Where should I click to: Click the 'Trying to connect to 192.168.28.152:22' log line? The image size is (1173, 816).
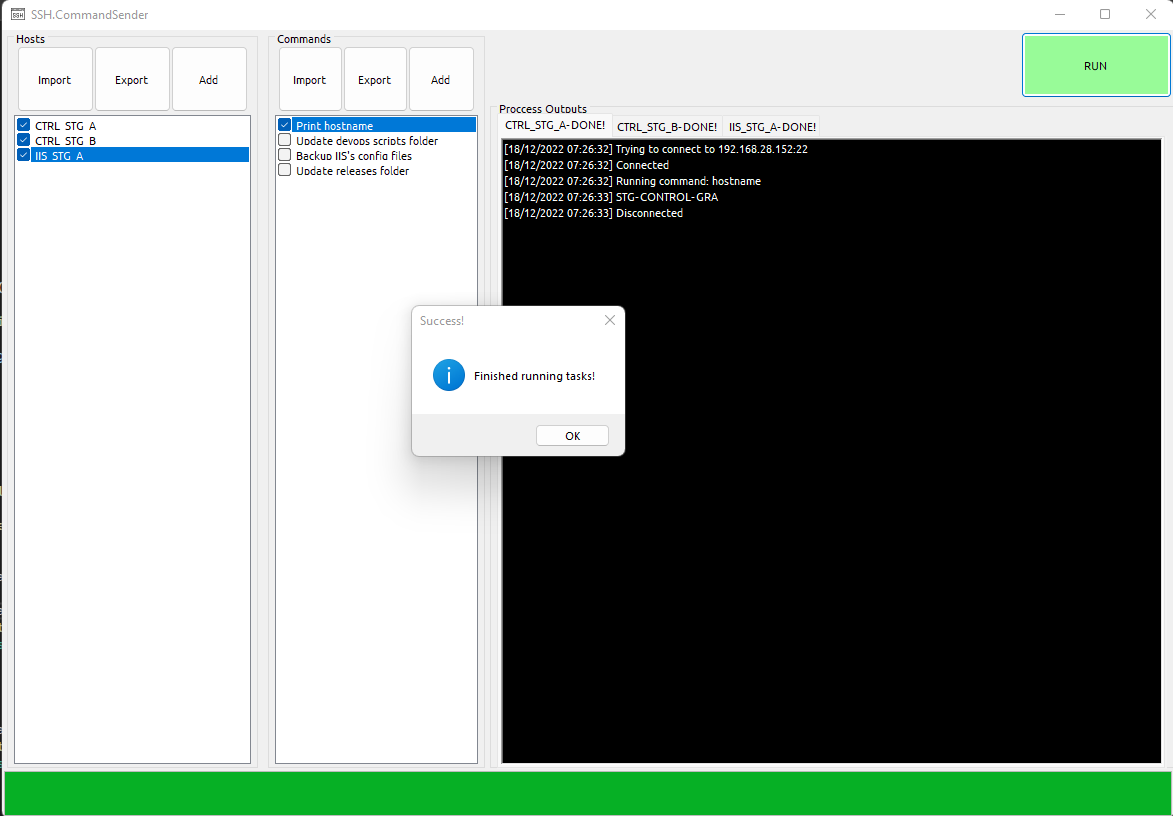(656, 149)
